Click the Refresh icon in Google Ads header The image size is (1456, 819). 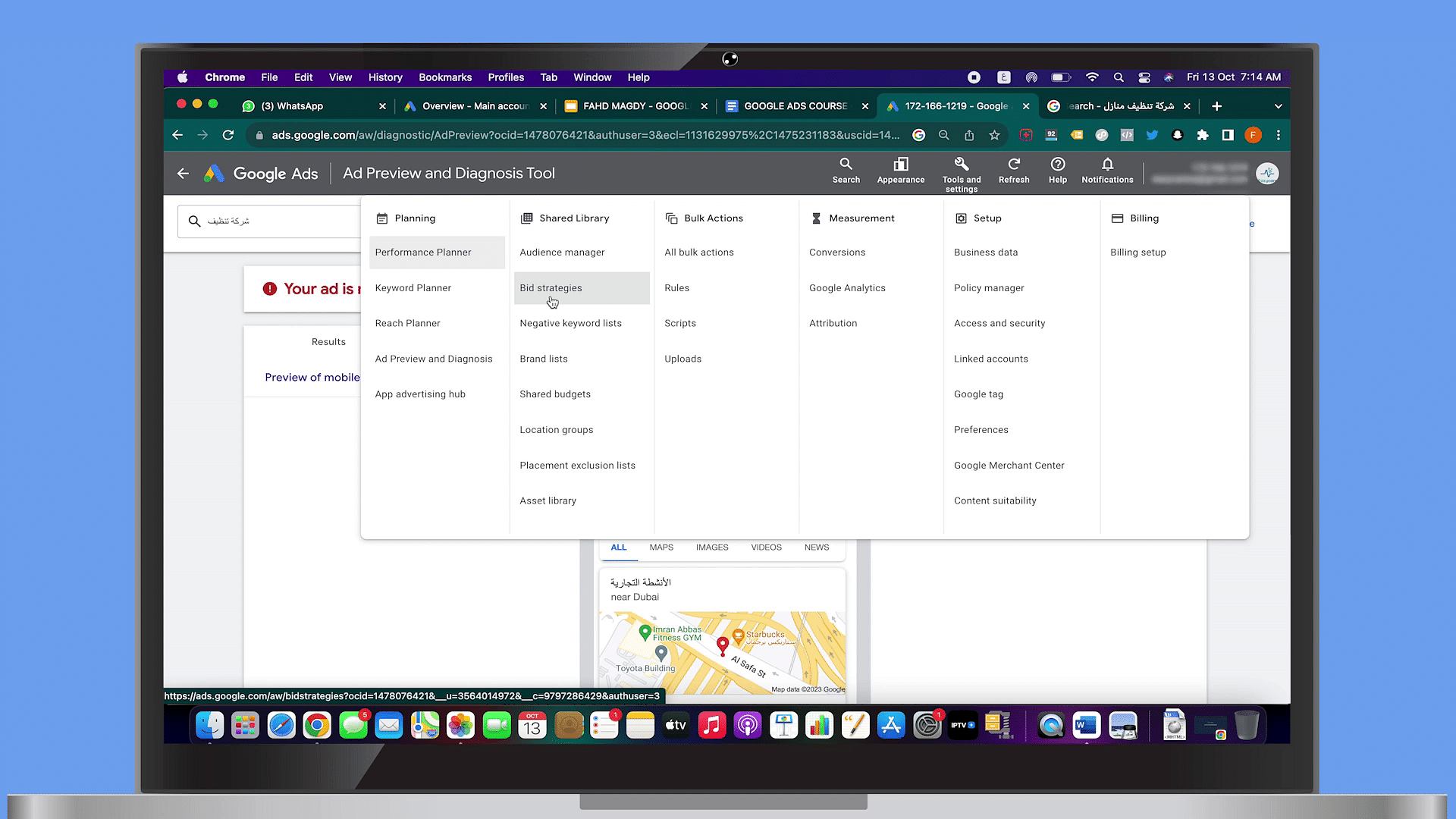(1014, 164)
